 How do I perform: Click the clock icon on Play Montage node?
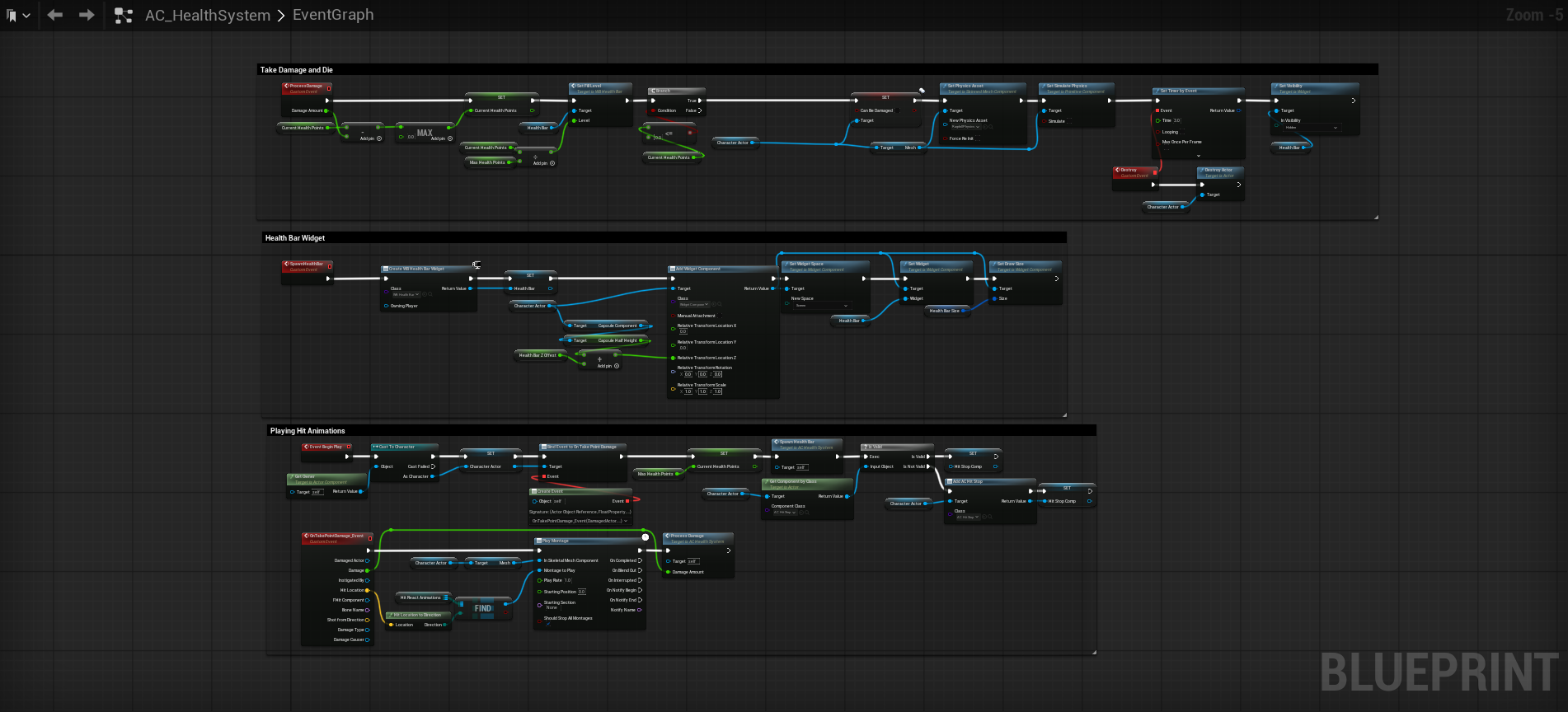[646, 537]
